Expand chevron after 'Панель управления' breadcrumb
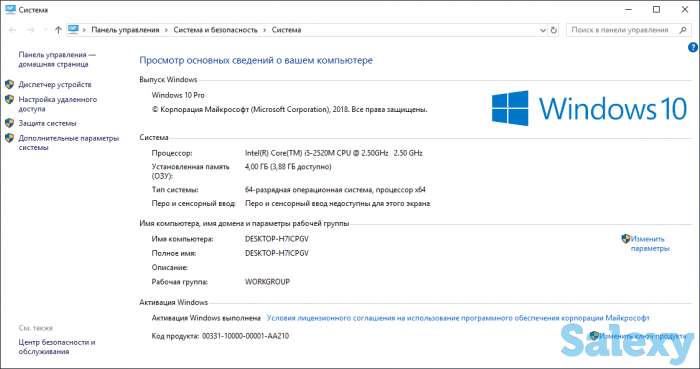700x369 pixels. [x=167, y=30]
